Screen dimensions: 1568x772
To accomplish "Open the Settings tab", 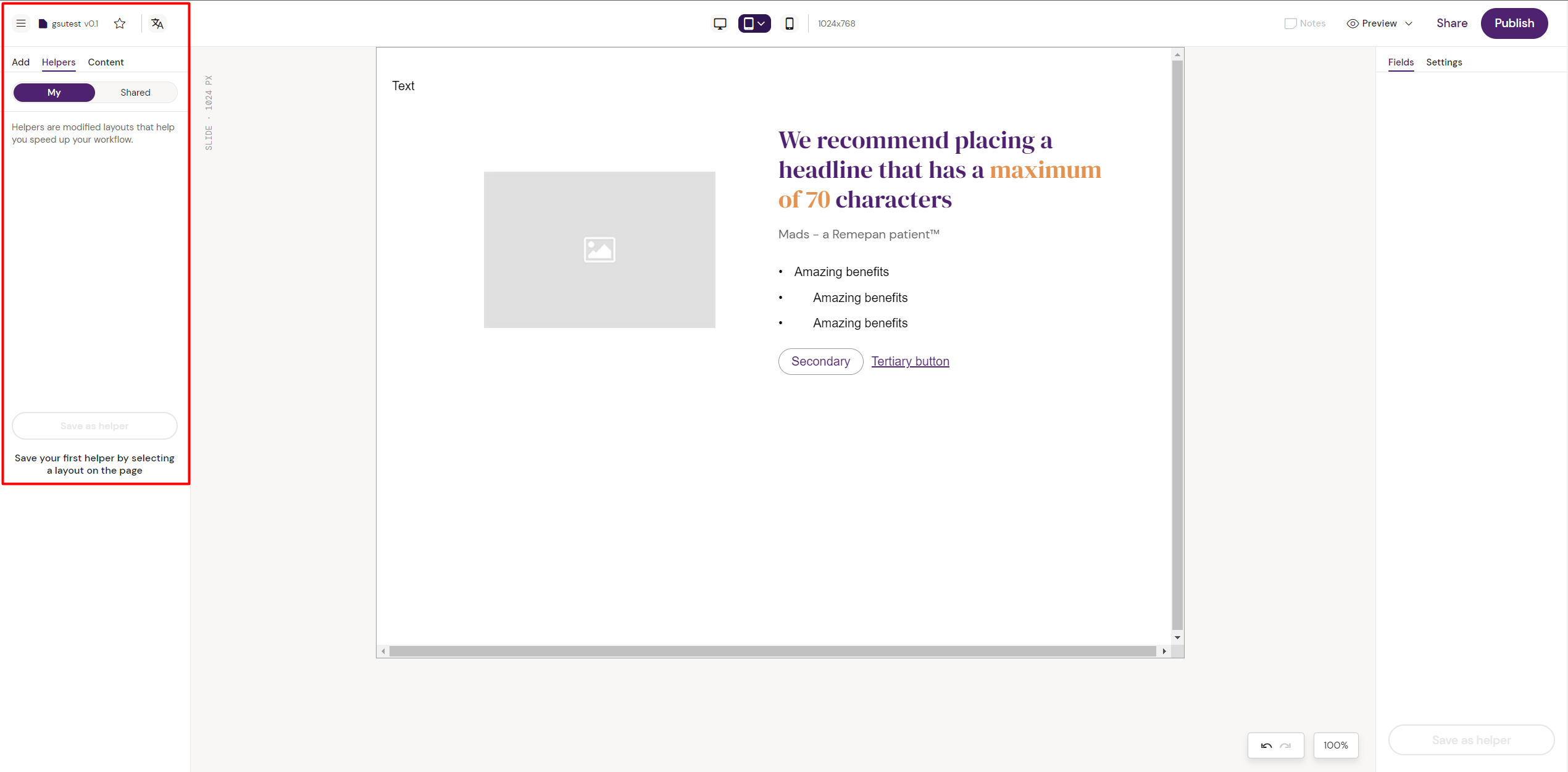I will click(x=1443, y=62).
